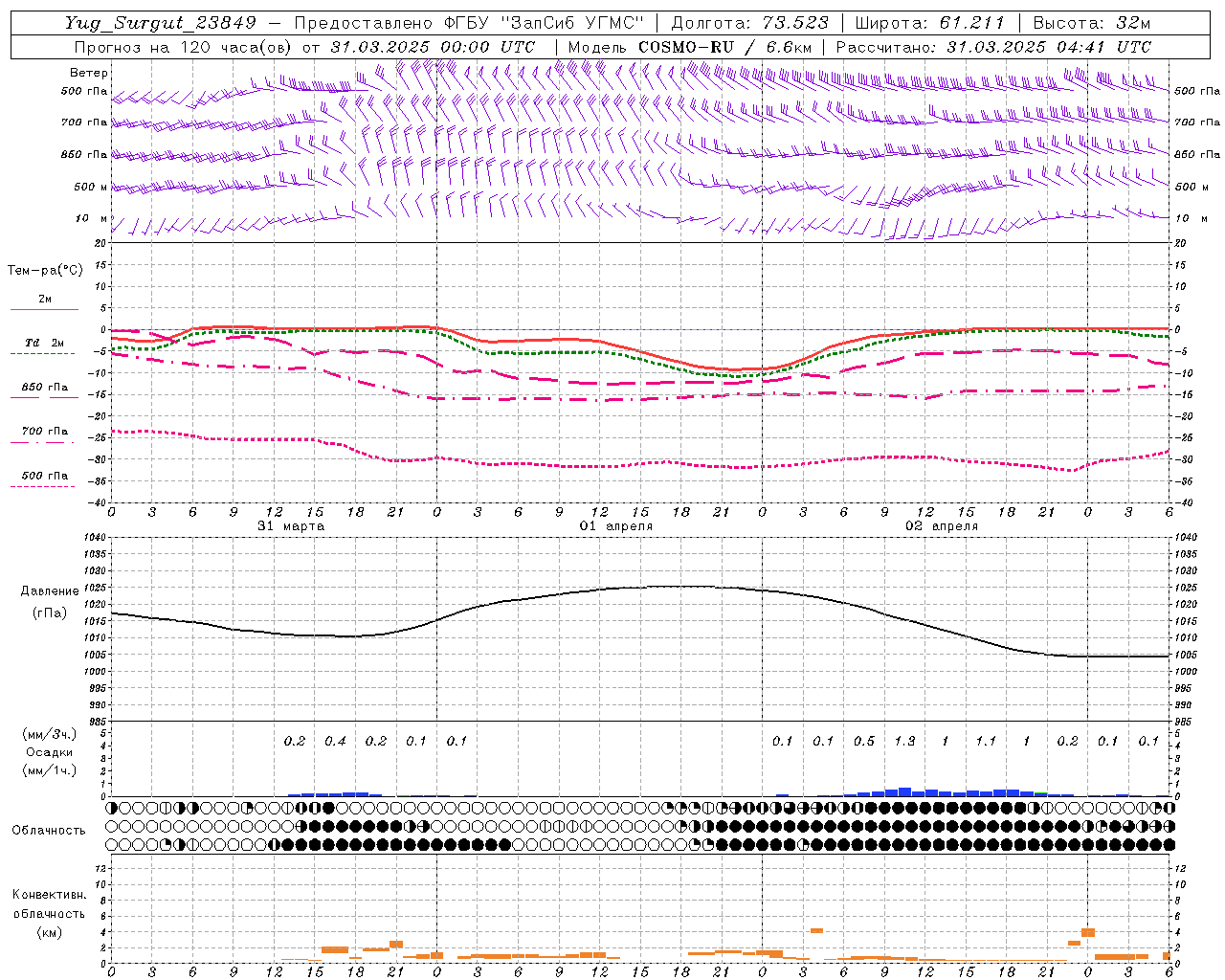Image resolution: width=1225 pixels, height=980 pixels.
Task: Click the 0.4 precipitation value
Action: click(335, 741)
